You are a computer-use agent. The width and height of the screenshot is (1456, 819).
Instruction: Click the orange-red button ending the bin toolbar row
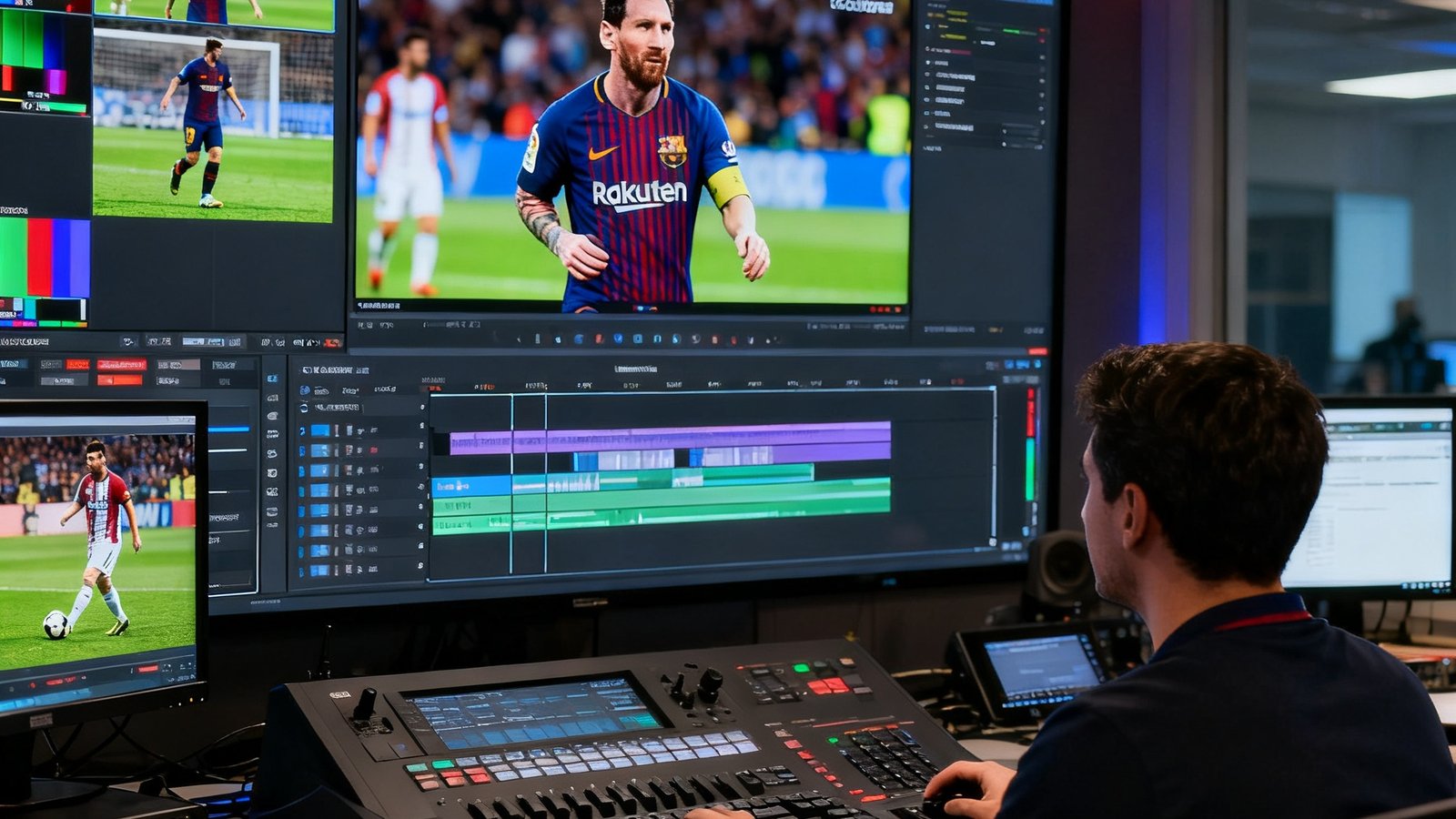pos(333,343)
